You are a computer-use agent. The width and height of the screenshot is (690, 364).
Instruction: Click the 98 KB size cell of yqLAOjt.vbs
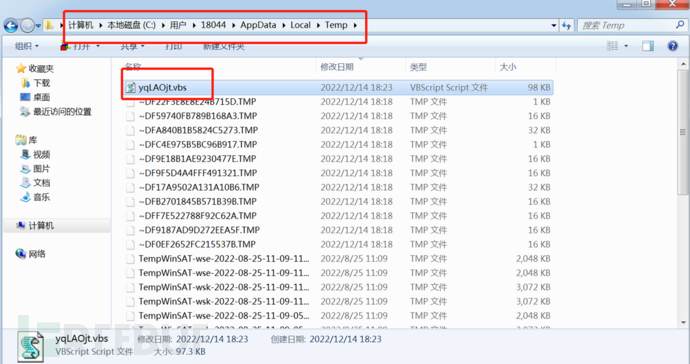539,87
